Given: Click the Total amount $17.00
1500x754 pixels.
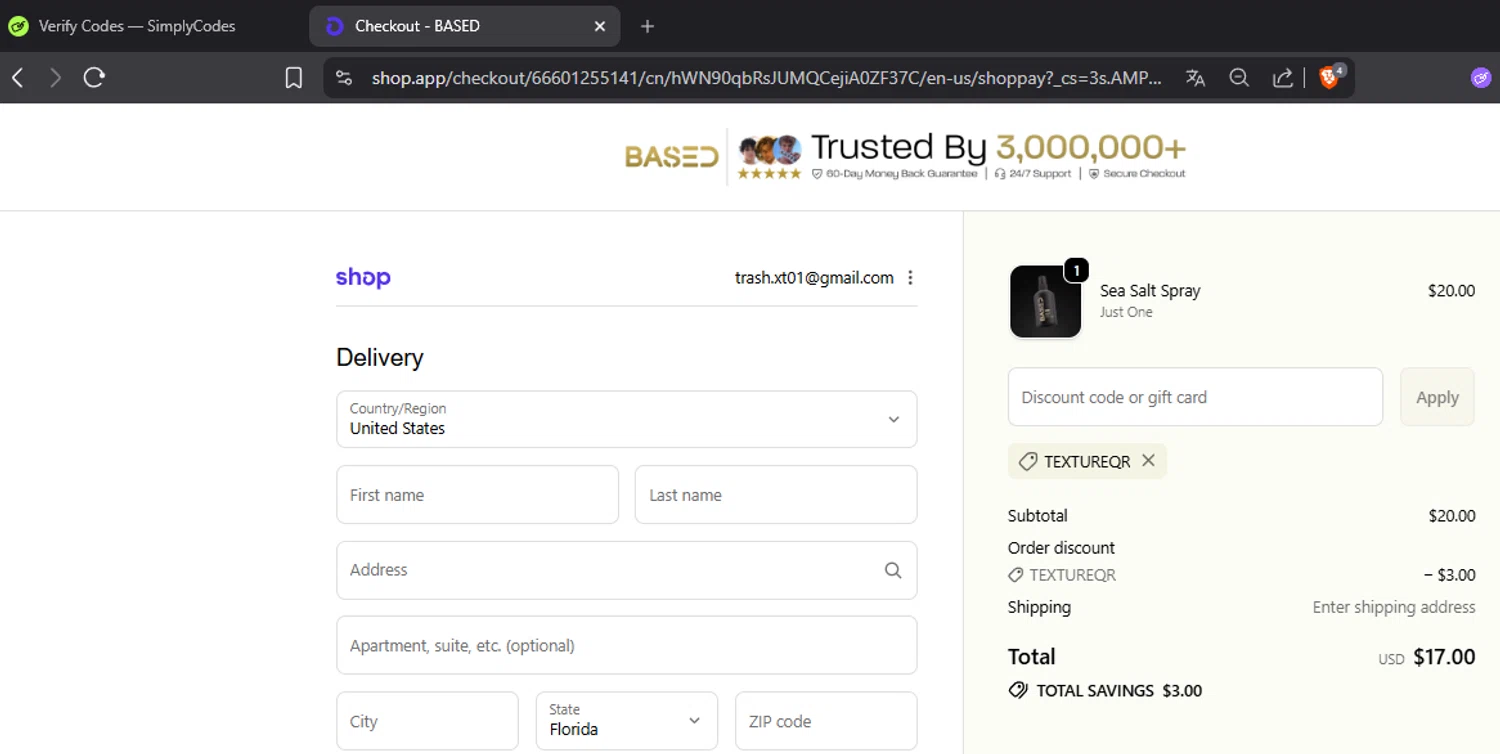Looking at the screenshot, I should click(x=1444, y=657).
